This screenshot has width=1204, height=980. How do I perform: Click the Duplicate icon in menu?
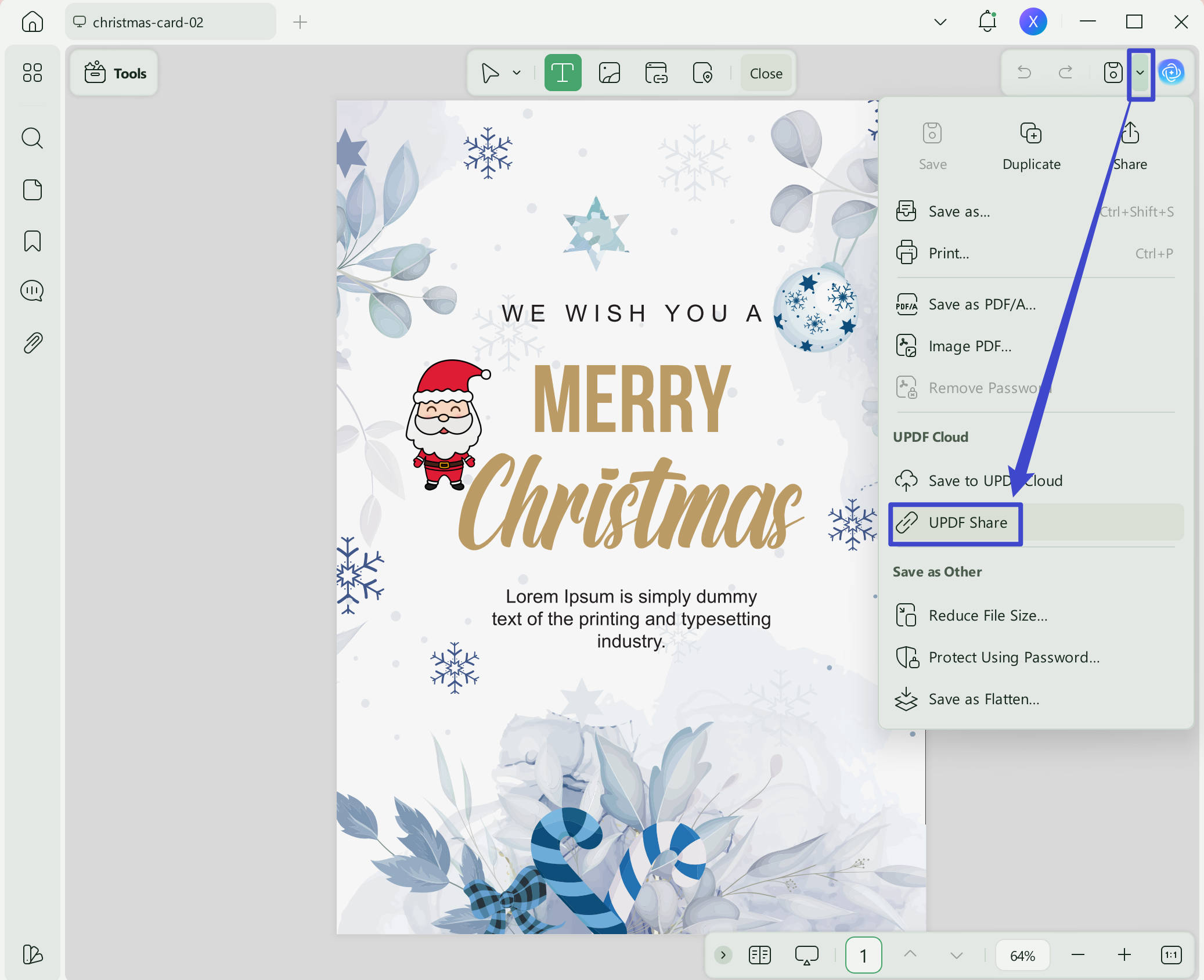pyautogui.click(x=1031, y=134)
